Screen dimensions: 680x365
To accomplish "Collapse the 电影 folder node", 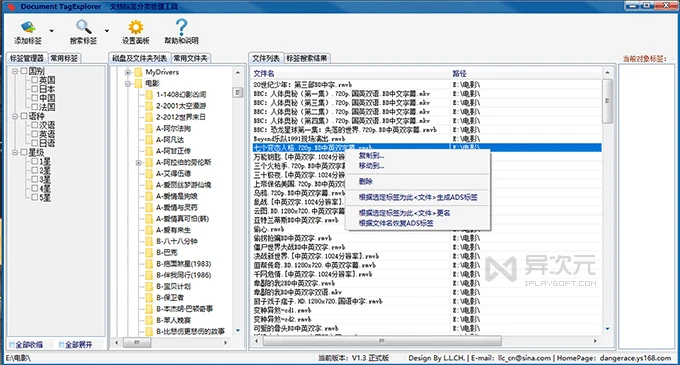I will coord(128,83).
